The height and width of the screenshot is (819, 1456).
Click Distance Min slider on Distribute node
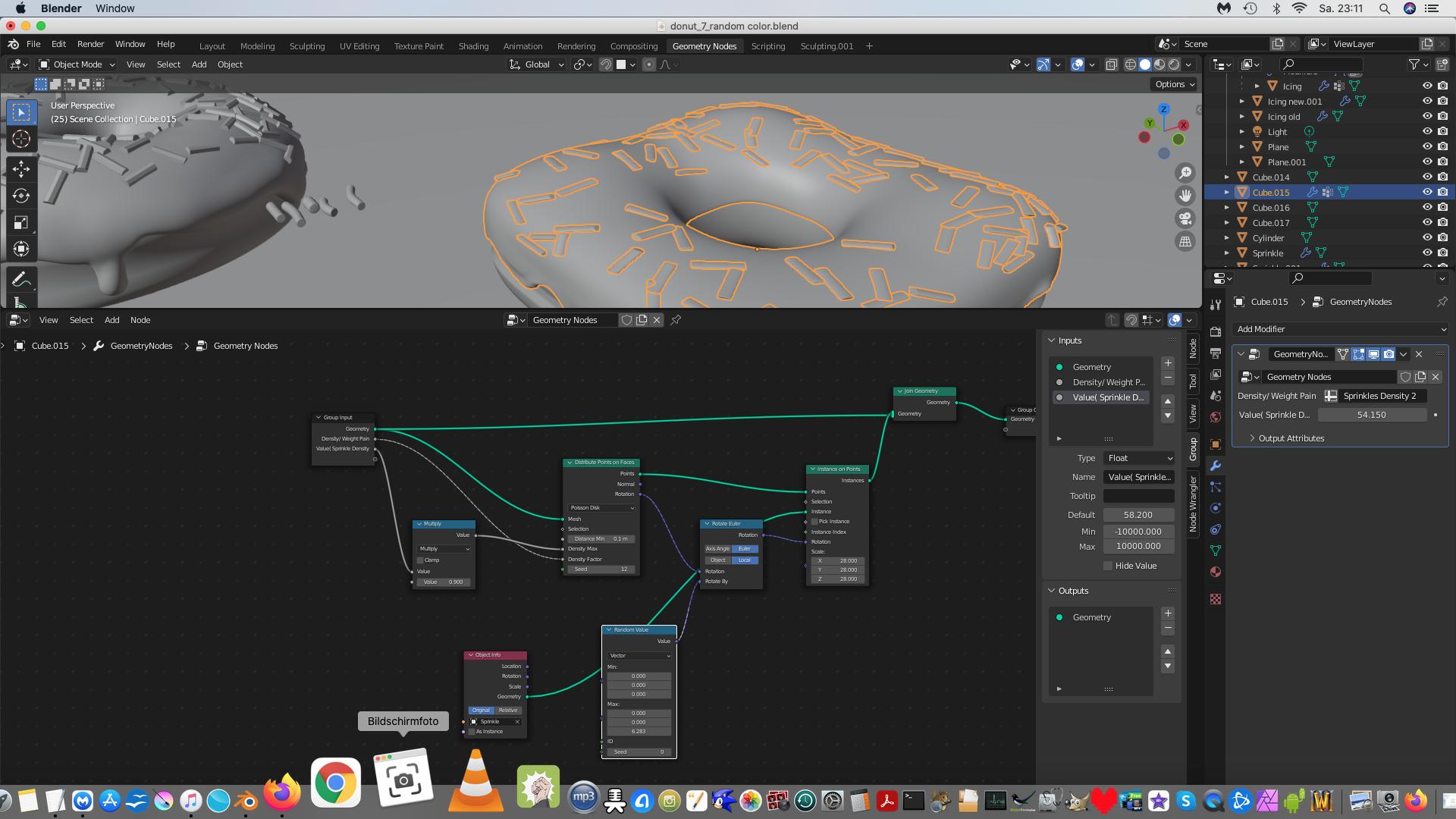[x=601, y=539]
